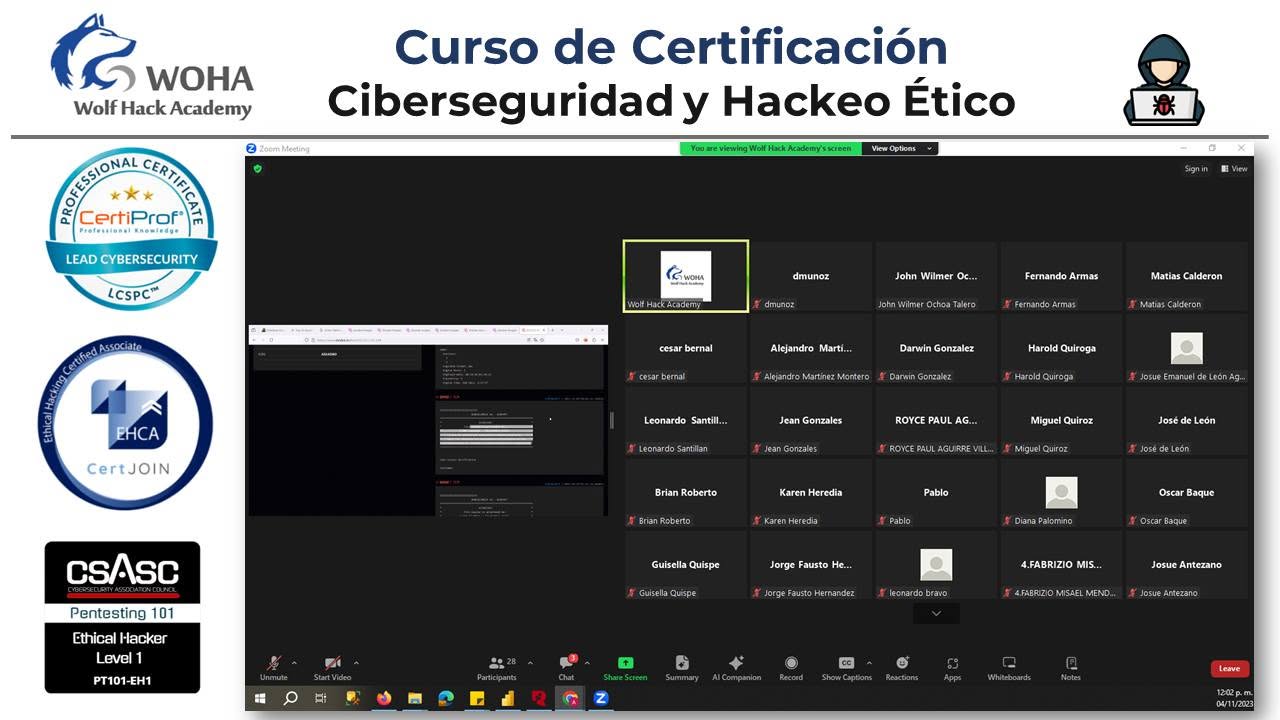Click the shared screen content area

[x=428, y=420]
